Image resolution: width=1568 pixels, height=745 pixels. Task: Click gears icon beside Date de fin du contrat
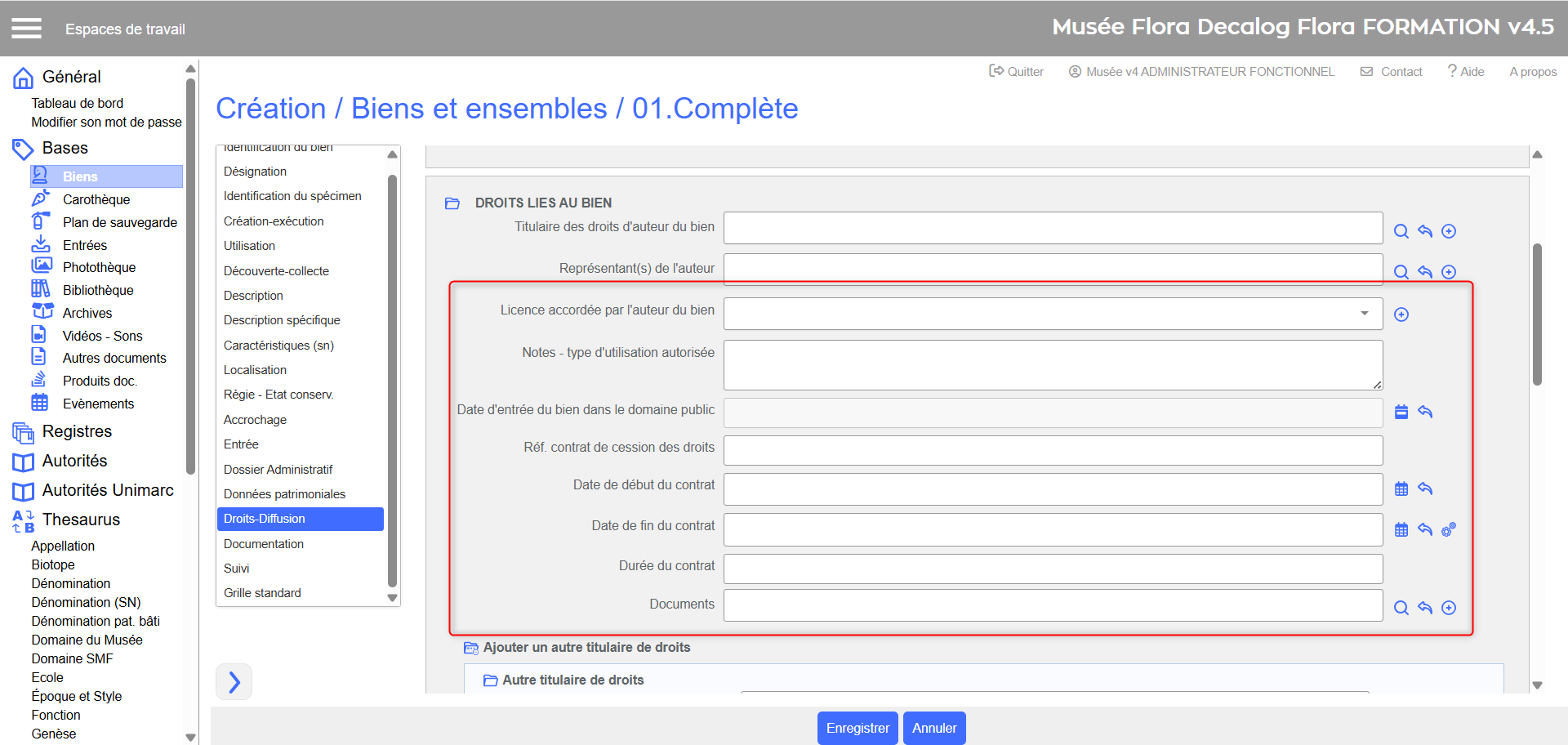[x=1448, y=529]
